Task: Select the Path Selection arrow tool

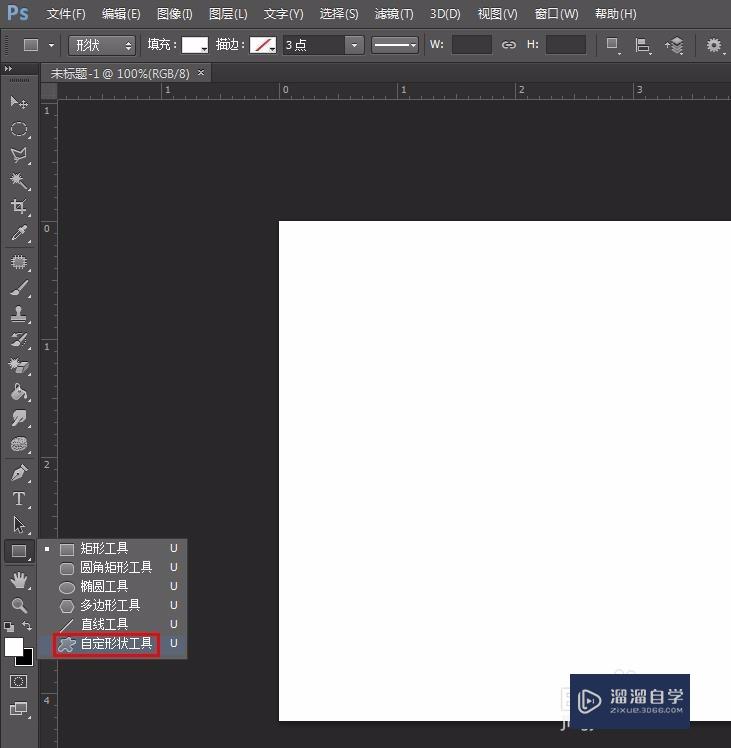Action: pyautogui.click(x=19, y=525)
